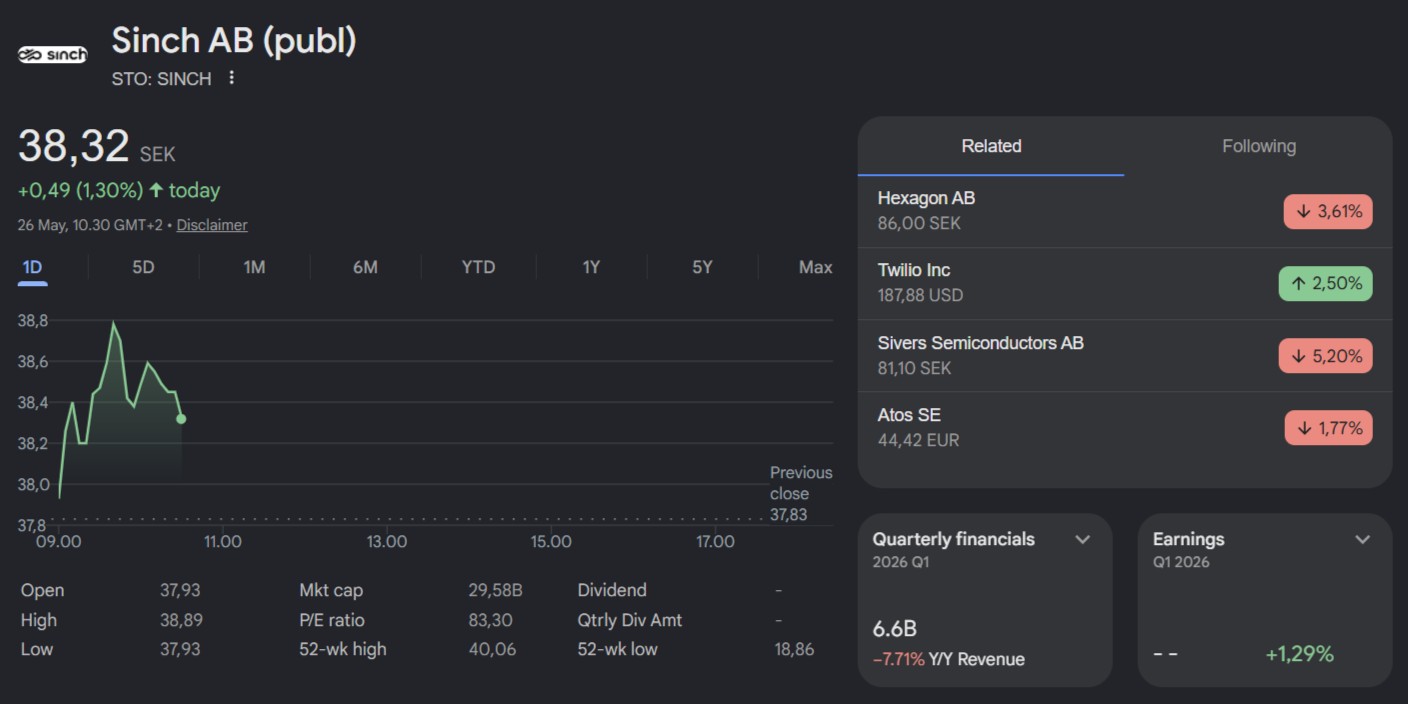Click Twilio Inc's green 2,50% change badge
Screen dimensions: 1408x704
coord(1325,284)
